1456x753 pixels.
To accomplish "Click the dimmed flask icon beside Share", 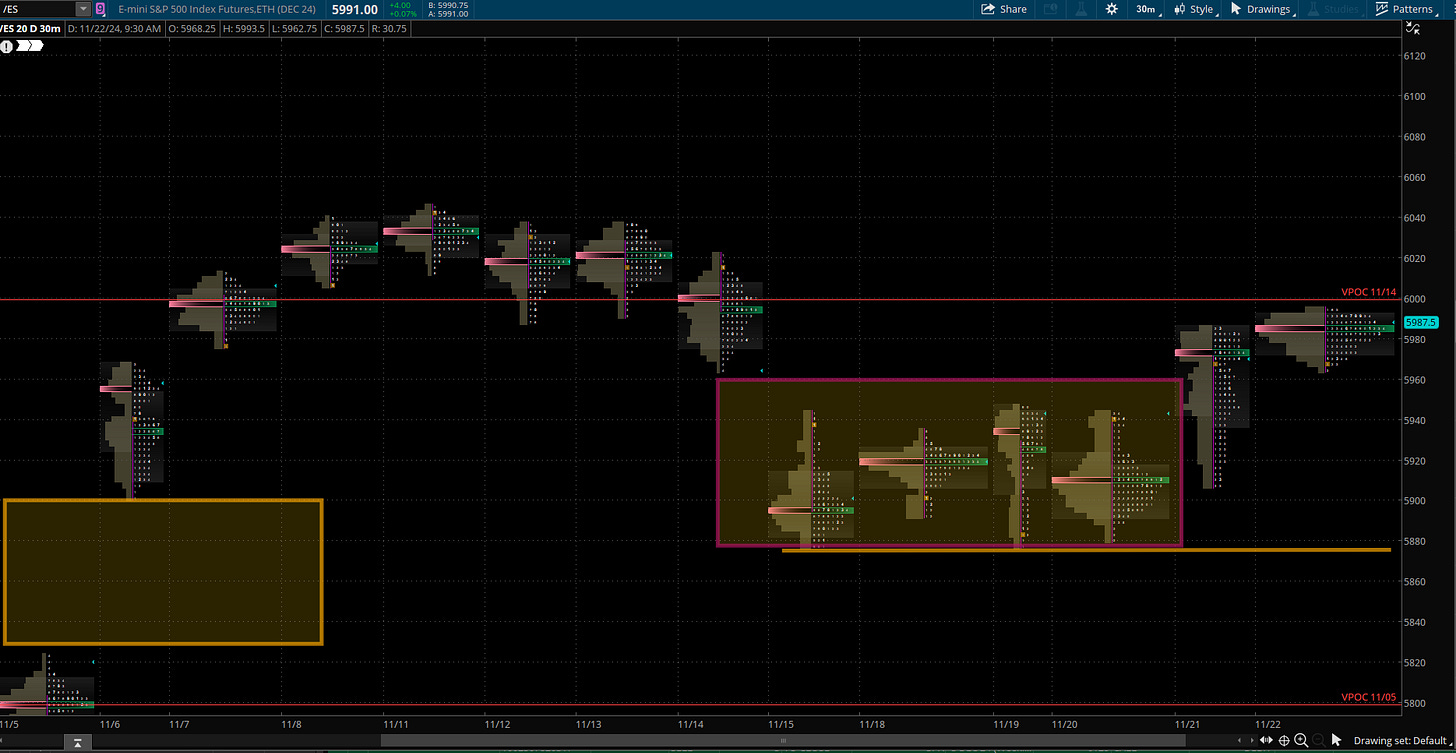I will point(1082,9).
